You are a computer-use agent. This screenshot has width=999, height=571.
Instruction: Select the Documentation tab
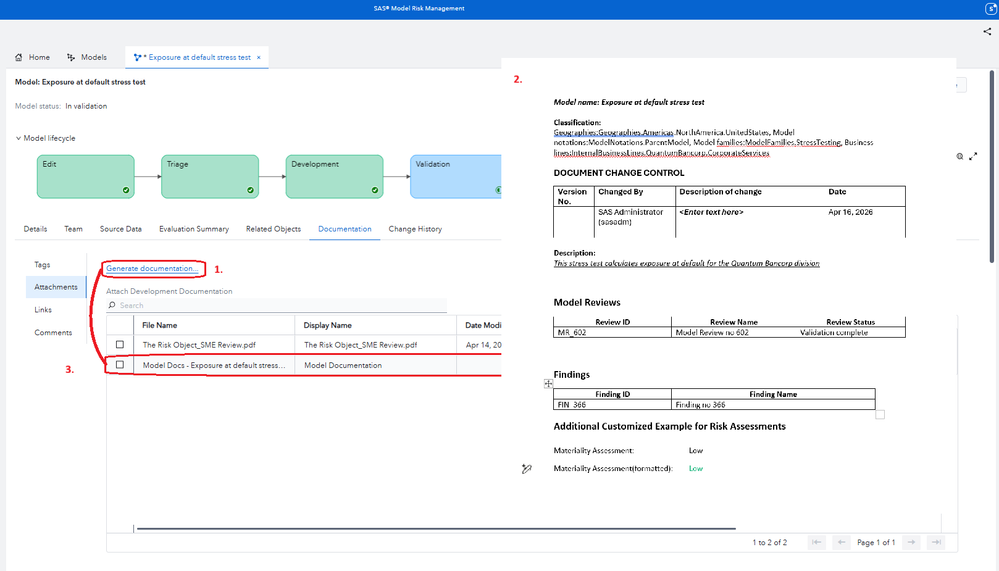click(345, 229)
